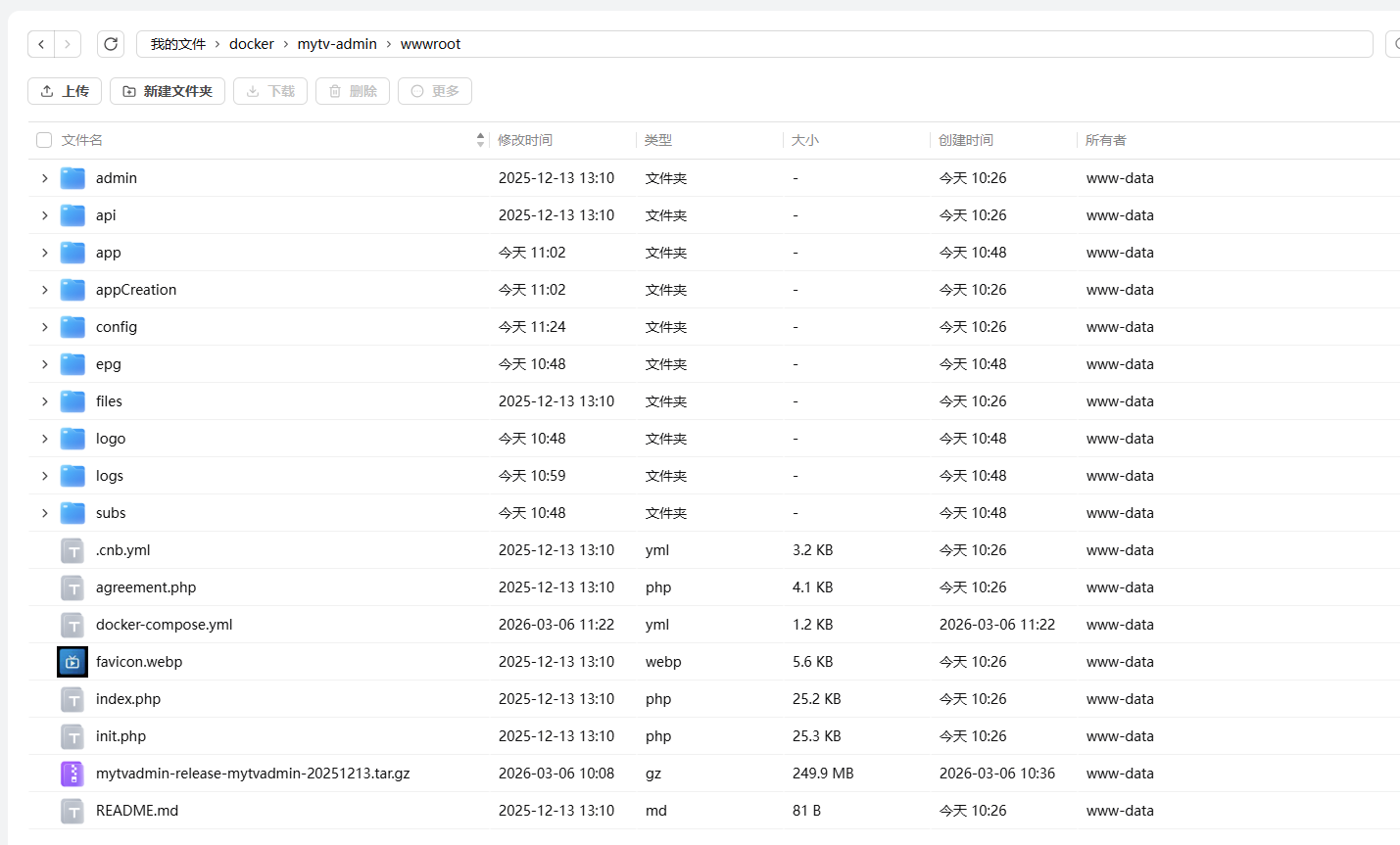The image size is (1400, 845).
Task: Select the index.php file name
Action: (x=128, y=699)
